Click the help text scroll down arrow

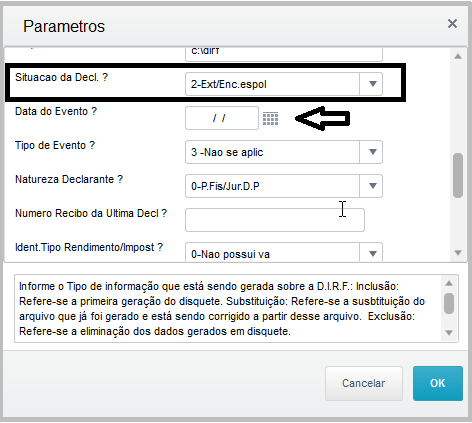(x=449, y=333)
